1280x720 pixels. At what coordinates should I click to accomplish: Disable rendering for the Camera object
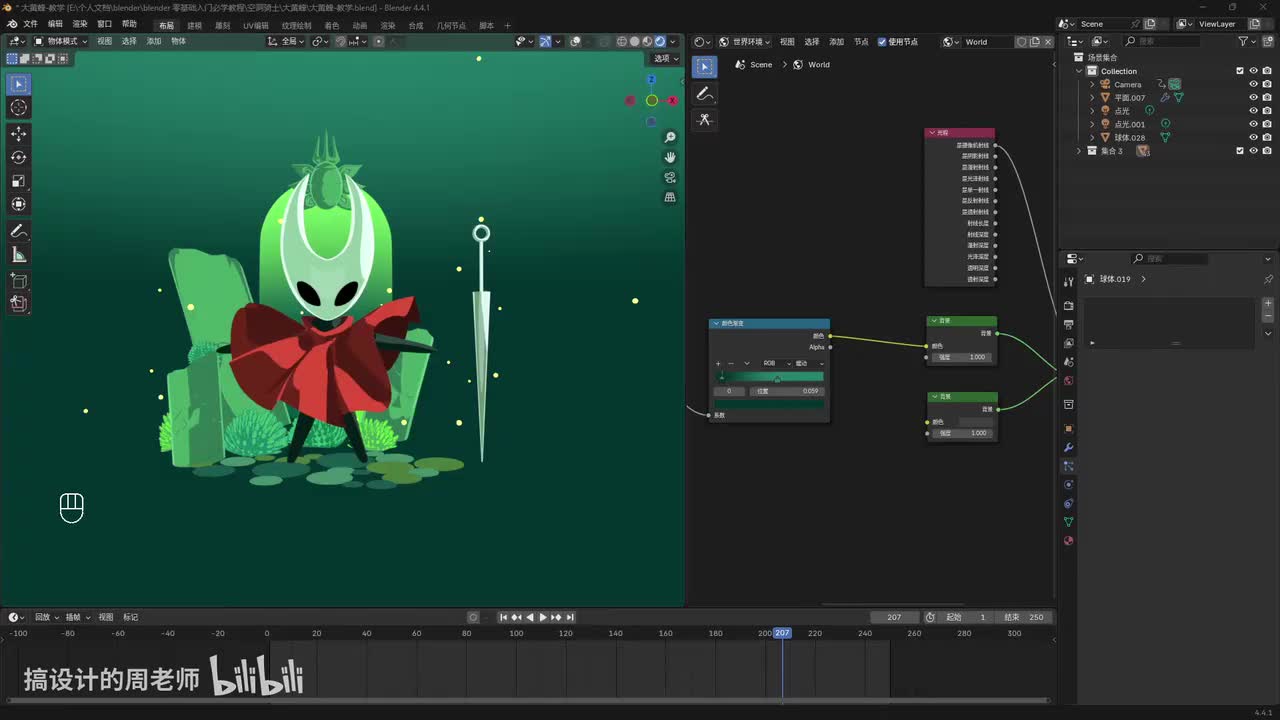[1267, 85]
